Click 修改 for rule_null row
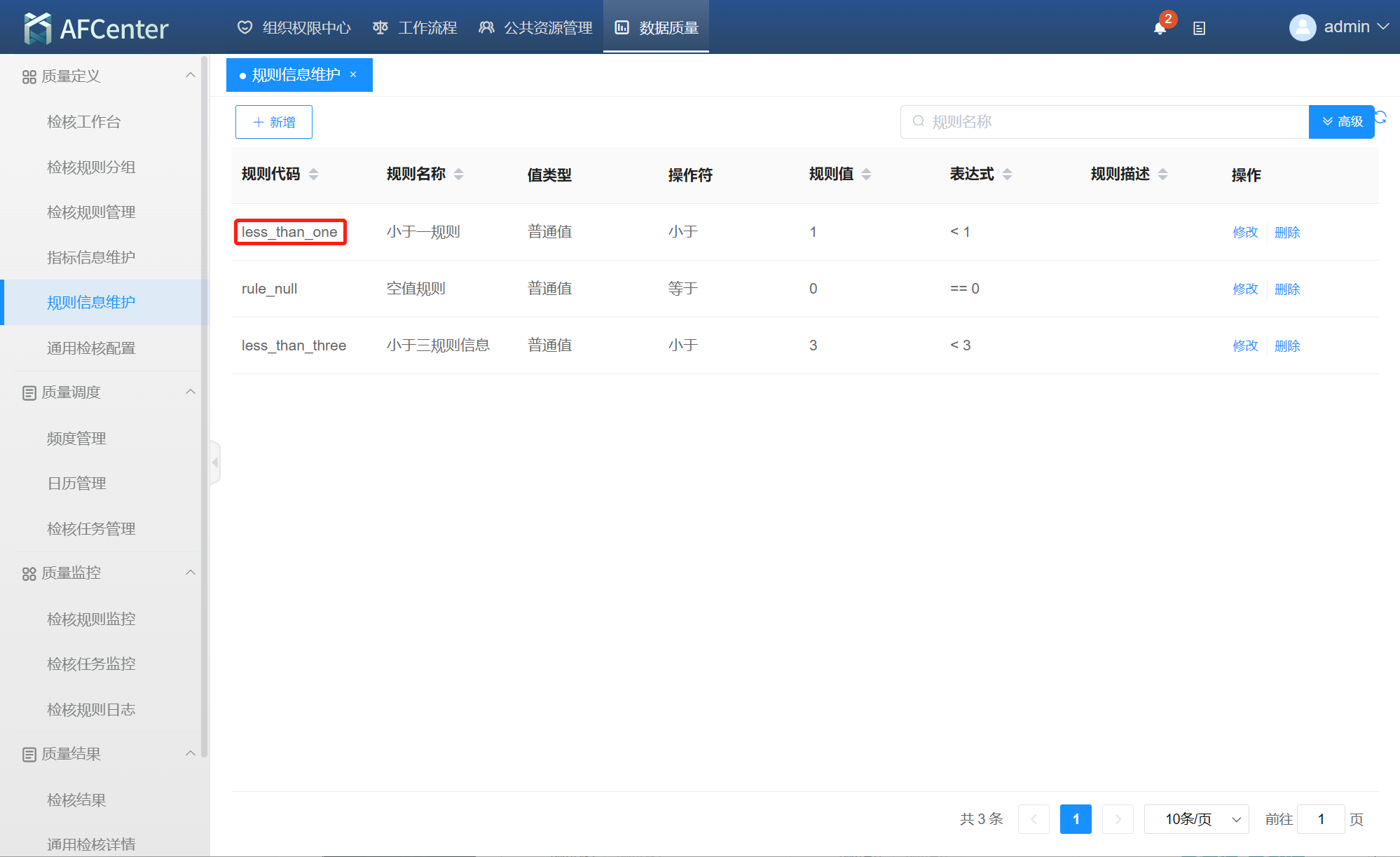 coord(1245,289)
